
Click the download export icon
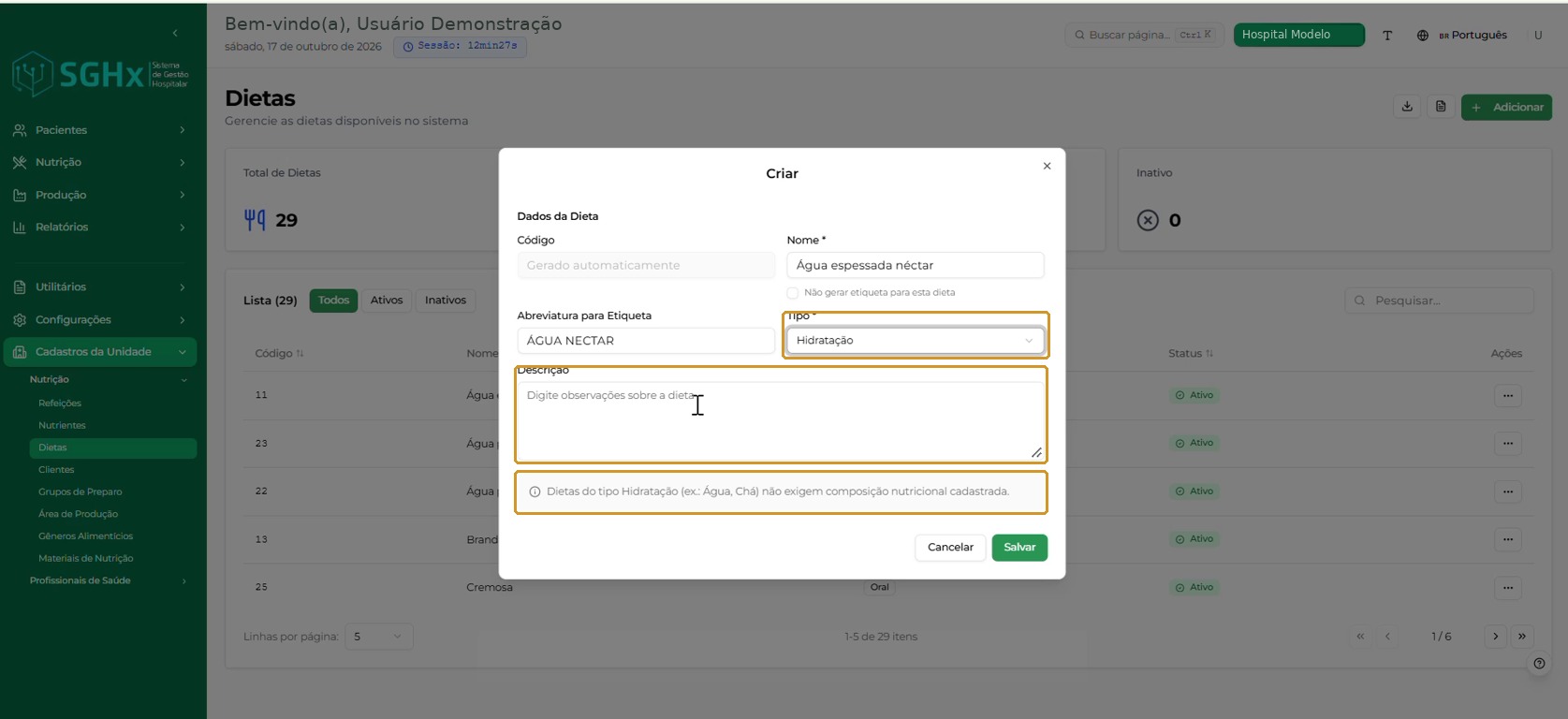[x=1407, y=107]
